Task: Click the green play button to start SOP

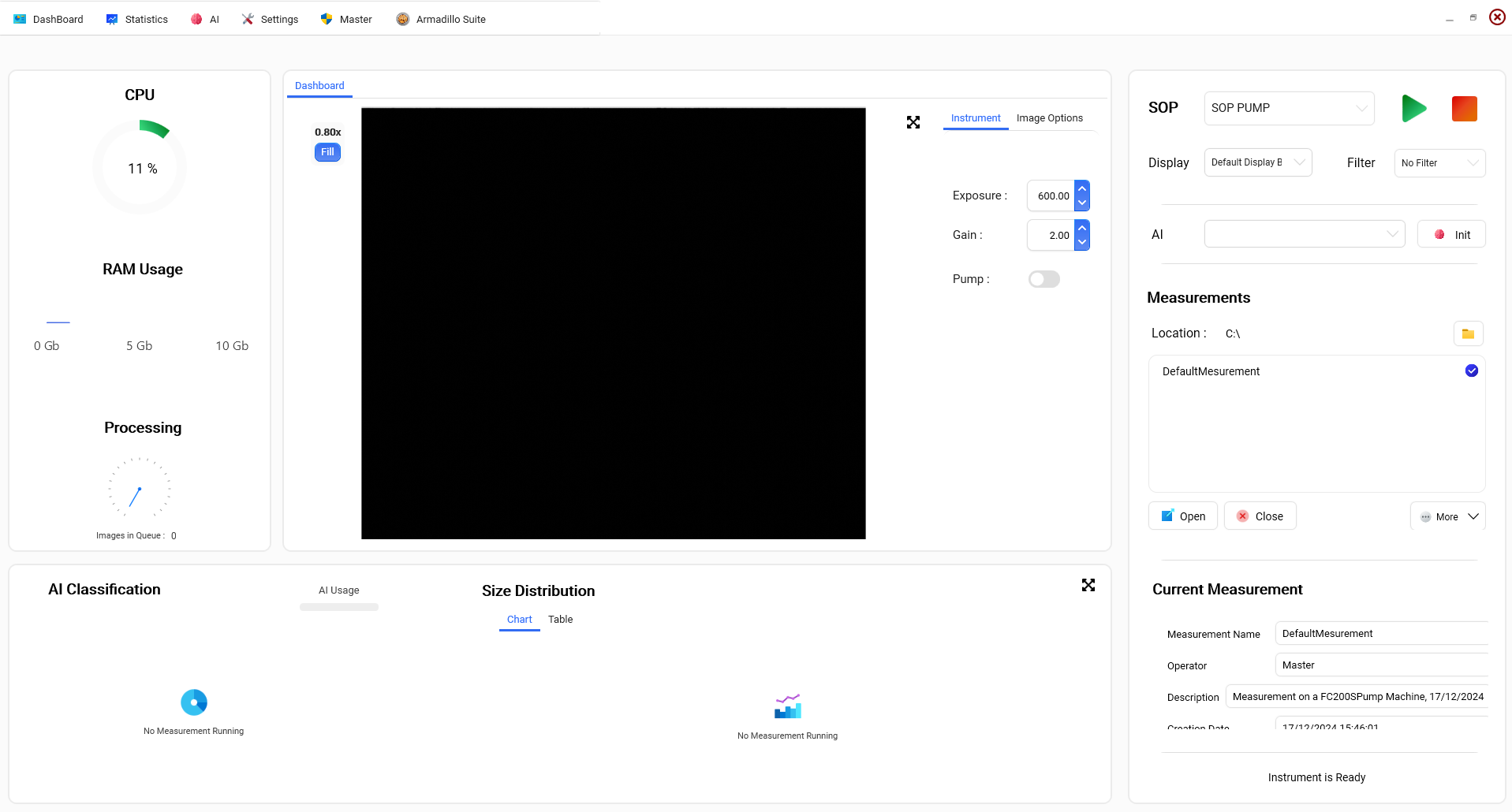Action: point(1413,109)
